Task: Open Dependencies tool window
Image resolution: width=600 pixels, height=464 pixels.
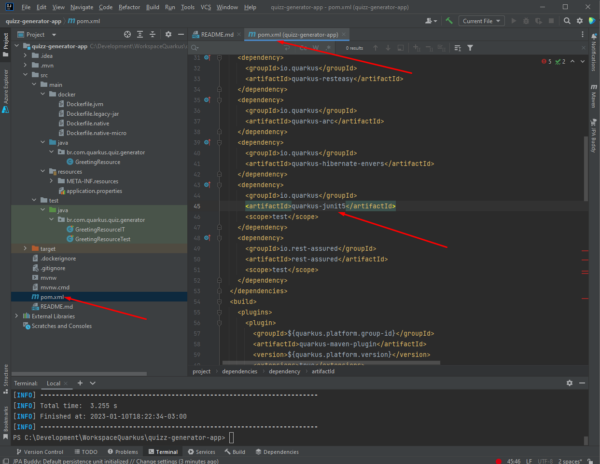Action: tap(277, 452)
